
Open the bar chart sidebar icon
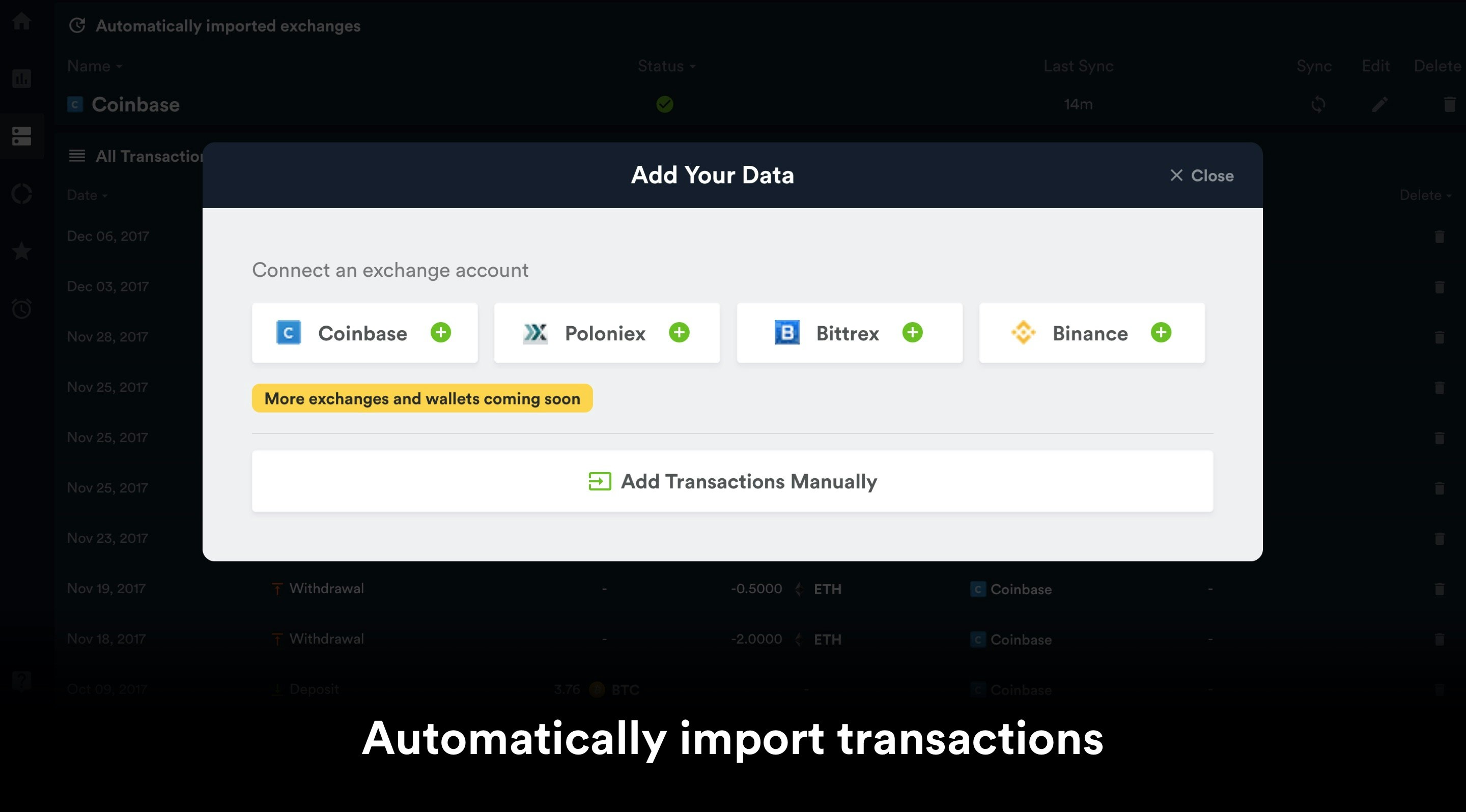click(21, 78)
